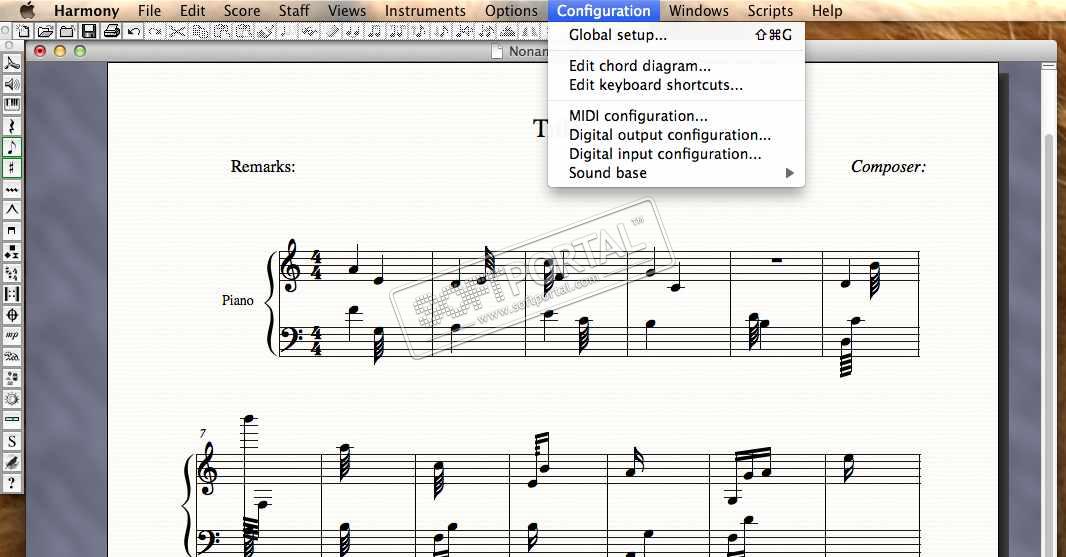The image size is (1066, 557).
Task: Click measure number 7 above the second system
Action: pyautogui.click(x=203, y=433)
